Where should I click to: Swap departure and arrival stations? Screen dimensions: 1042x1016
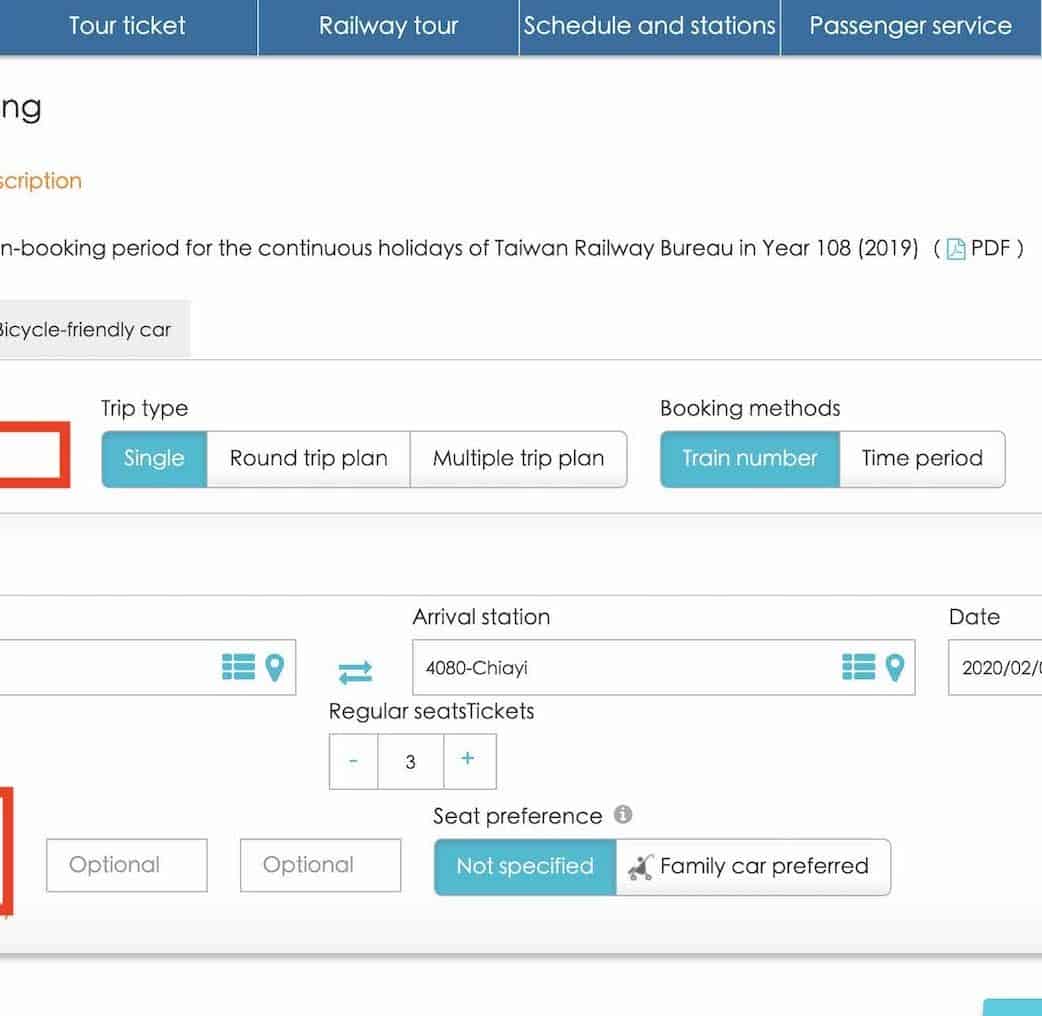(x=355, y=672)
